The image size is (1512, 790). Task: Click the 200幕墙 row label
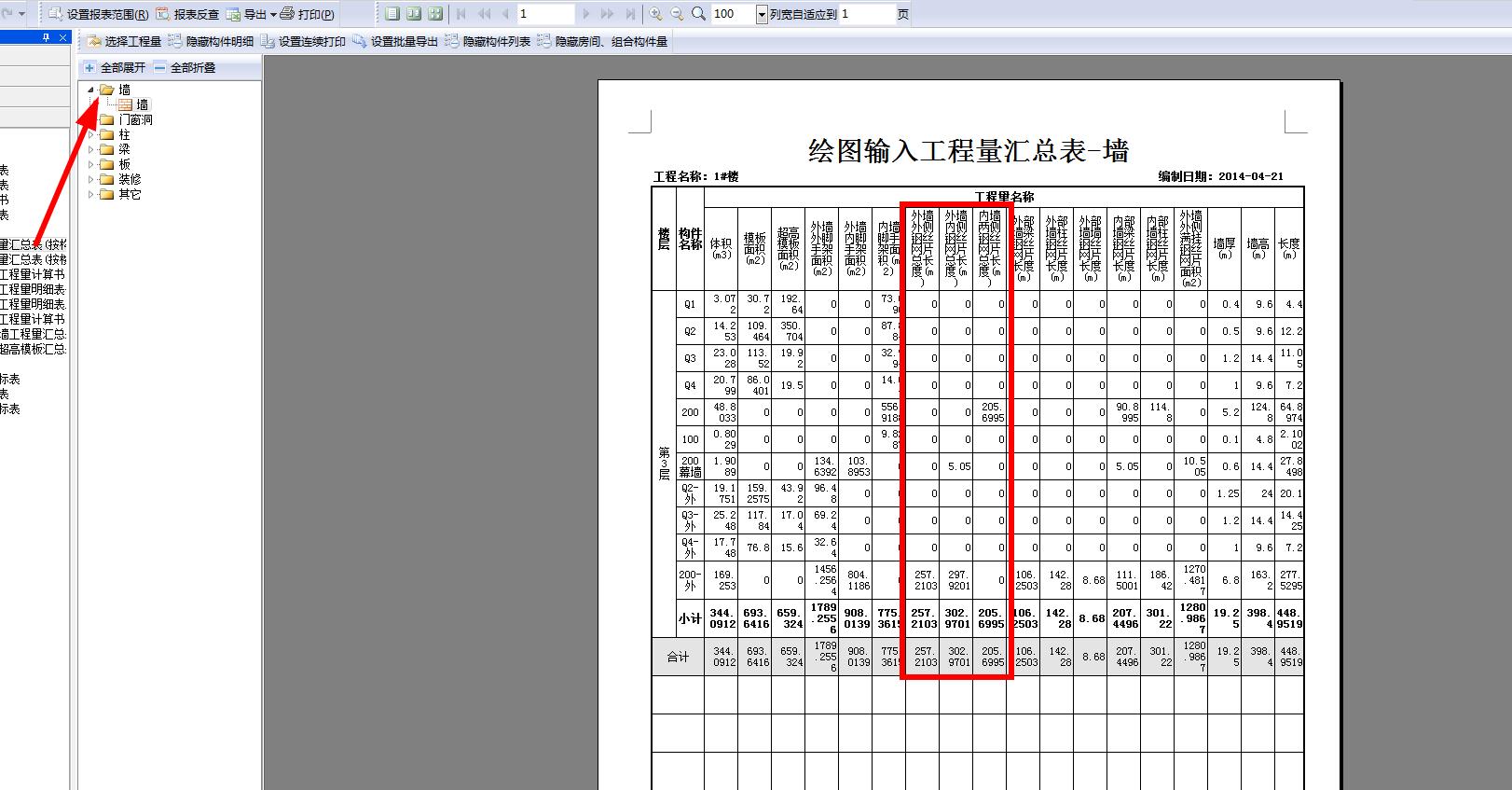(690, 466)
